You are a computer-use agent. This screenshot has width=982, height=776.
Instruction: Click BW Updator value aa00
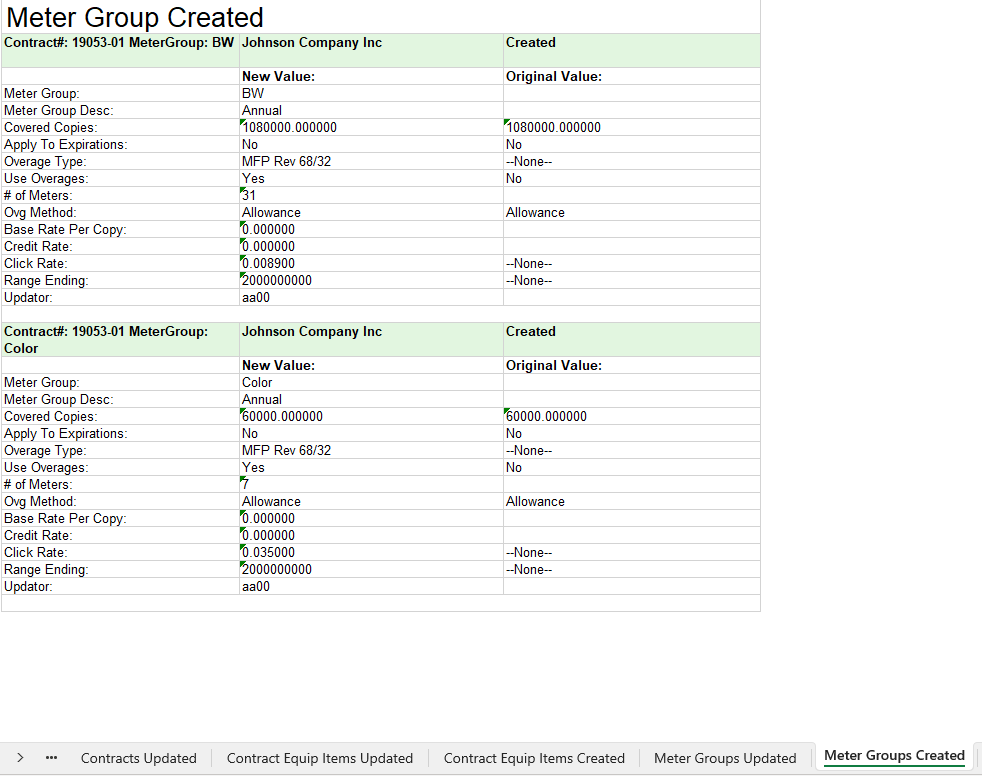point(371,297)
